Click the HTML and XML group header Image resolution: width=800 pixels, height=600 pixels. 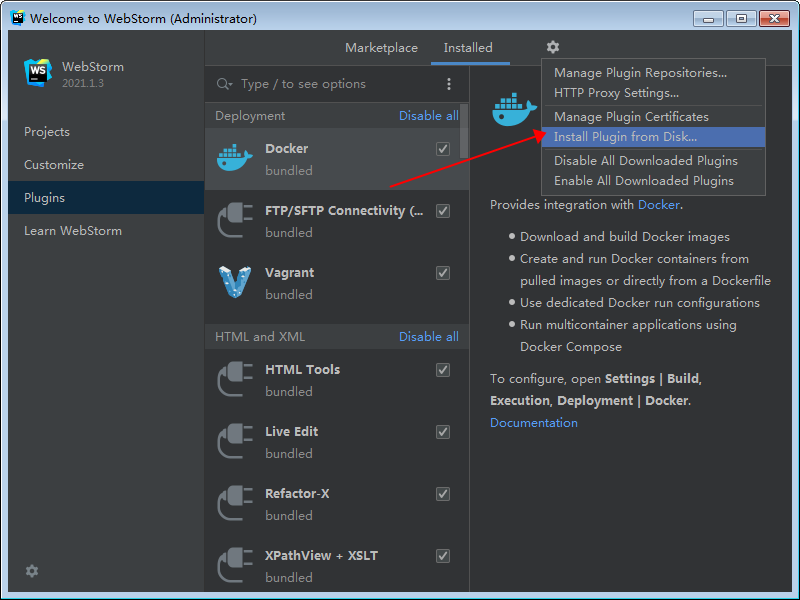coord(260,337)
